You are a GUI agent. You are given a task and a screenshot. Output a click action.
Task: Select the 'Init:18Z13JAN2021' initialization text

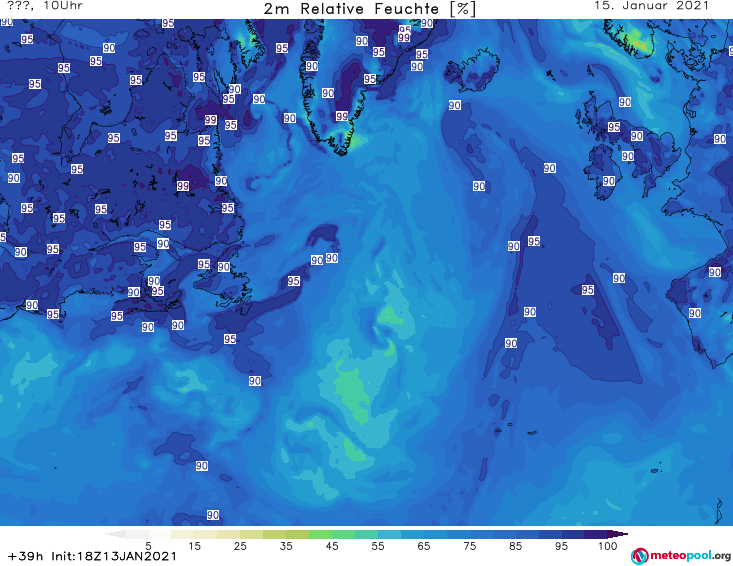[114, 556]
